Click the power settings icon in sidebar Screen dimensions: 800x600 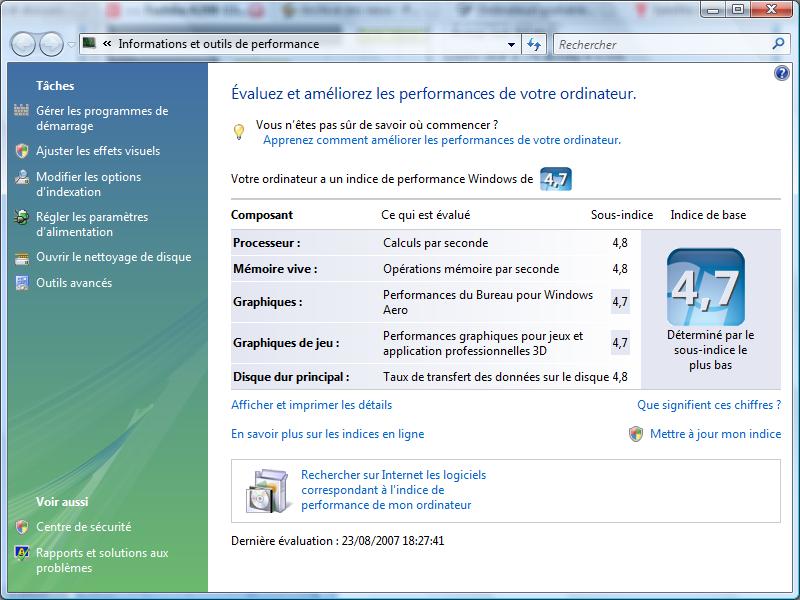click(x=22, y=217)
